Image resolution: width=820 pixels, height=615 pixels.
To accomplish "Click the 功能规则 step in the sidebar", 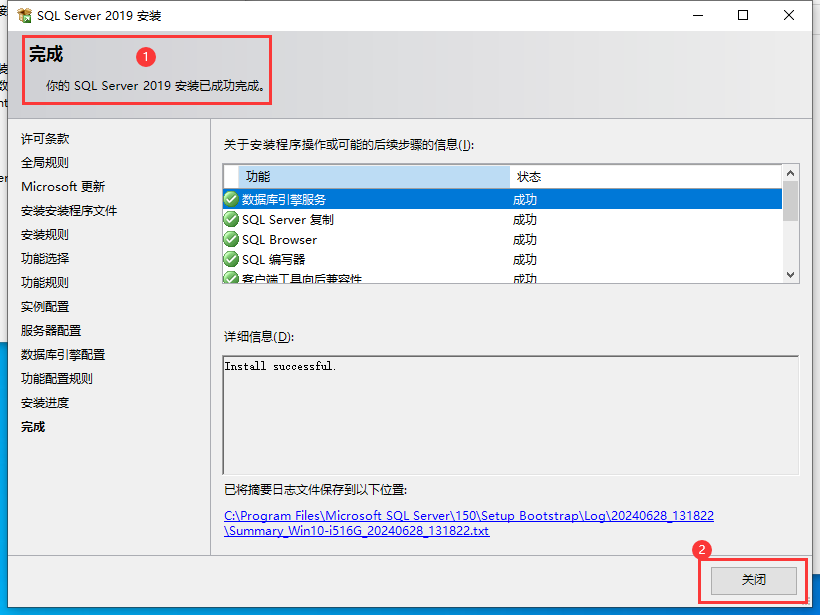I will [x=45, y=282].
